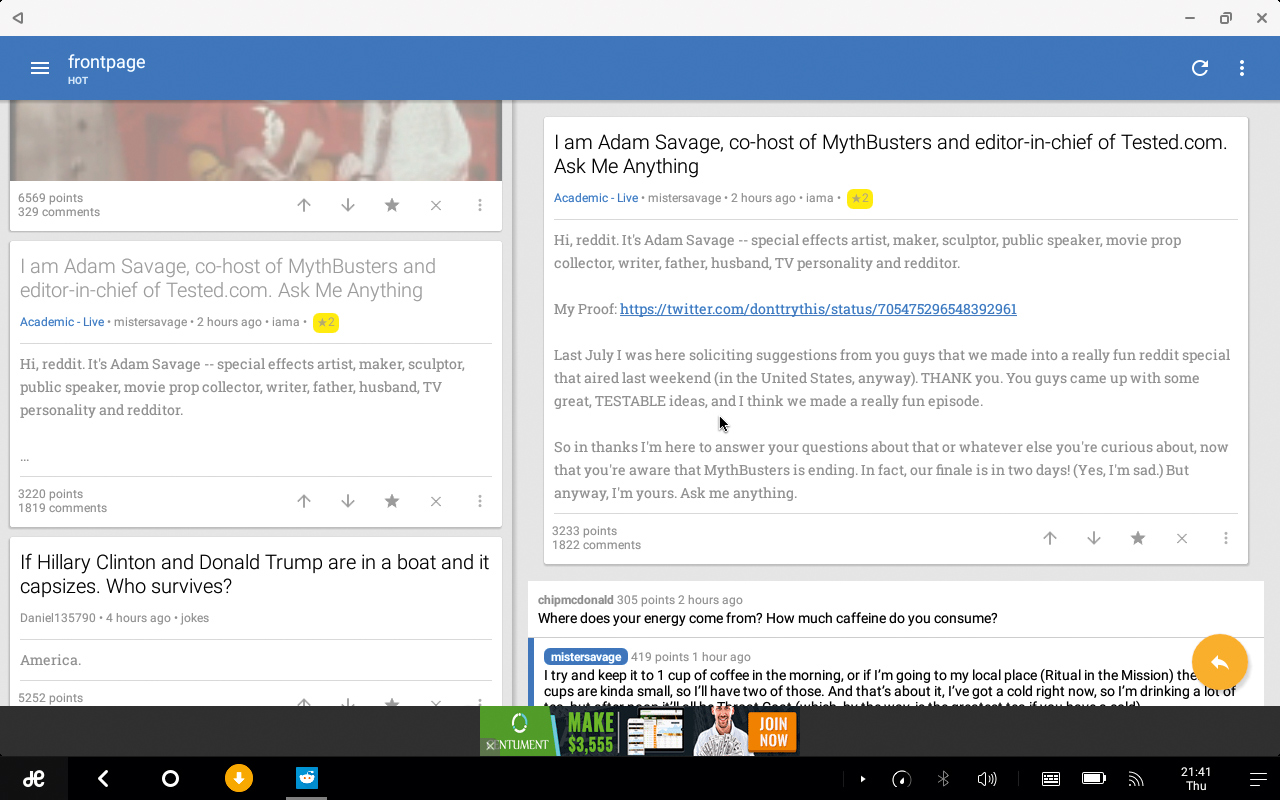Image resolution: width=1280 pixels, height=800 pixels.
Task: Hide the top image post with X icon
Action: click(x=436, y=205)
